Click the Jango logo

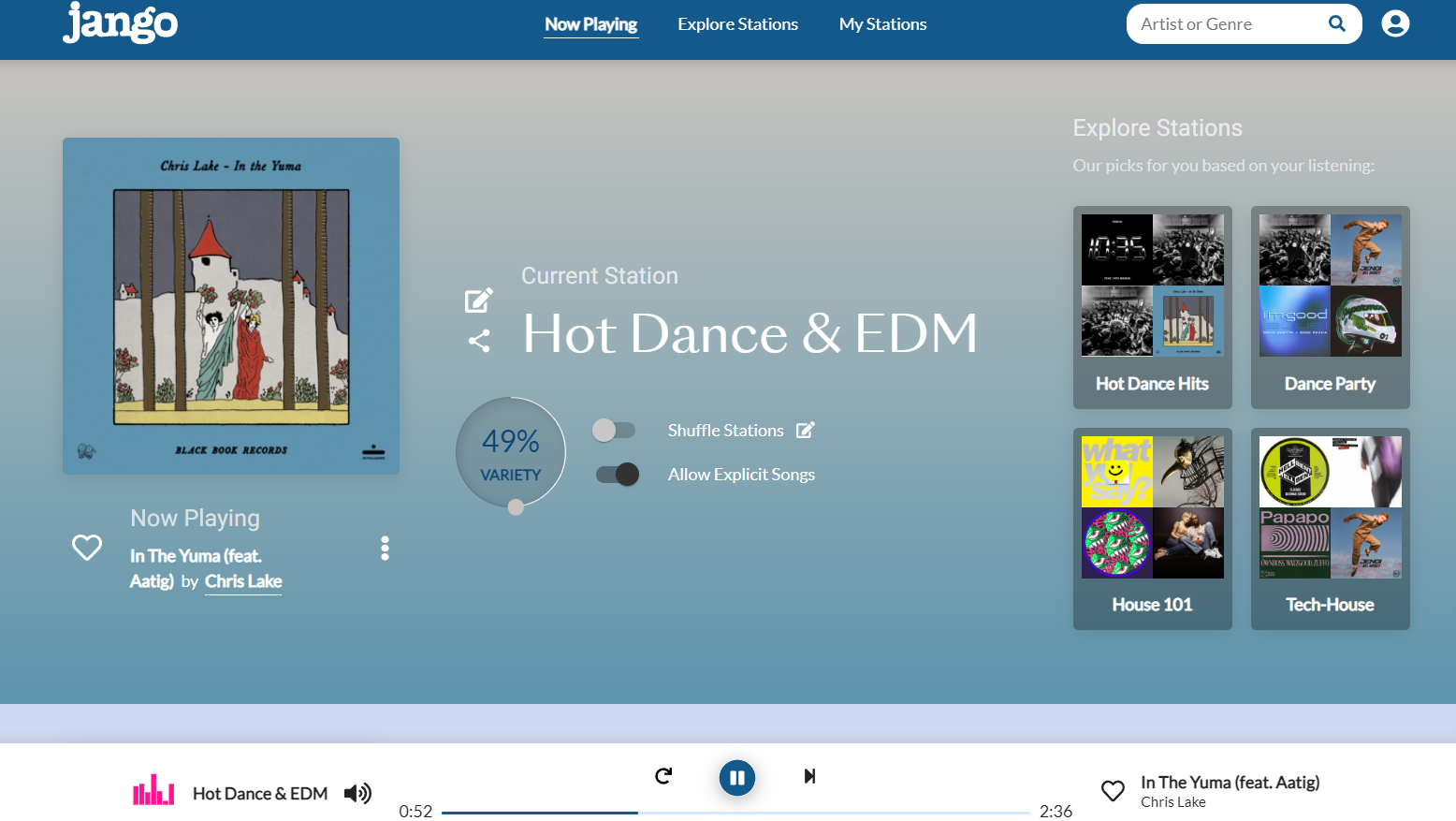[x=120, y=22]
